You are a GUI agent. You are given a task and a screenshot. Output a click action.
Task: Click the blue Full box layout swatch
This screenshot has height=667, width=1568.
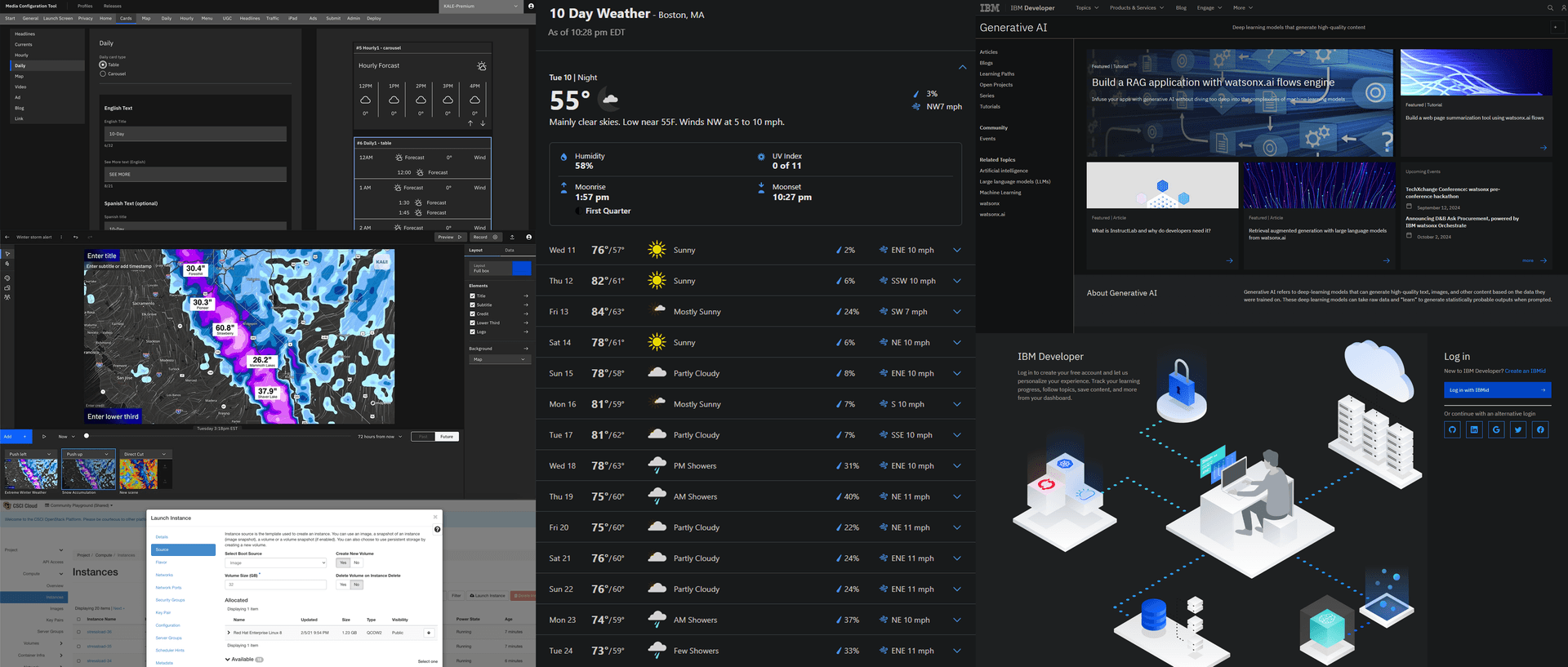[521, 268]
